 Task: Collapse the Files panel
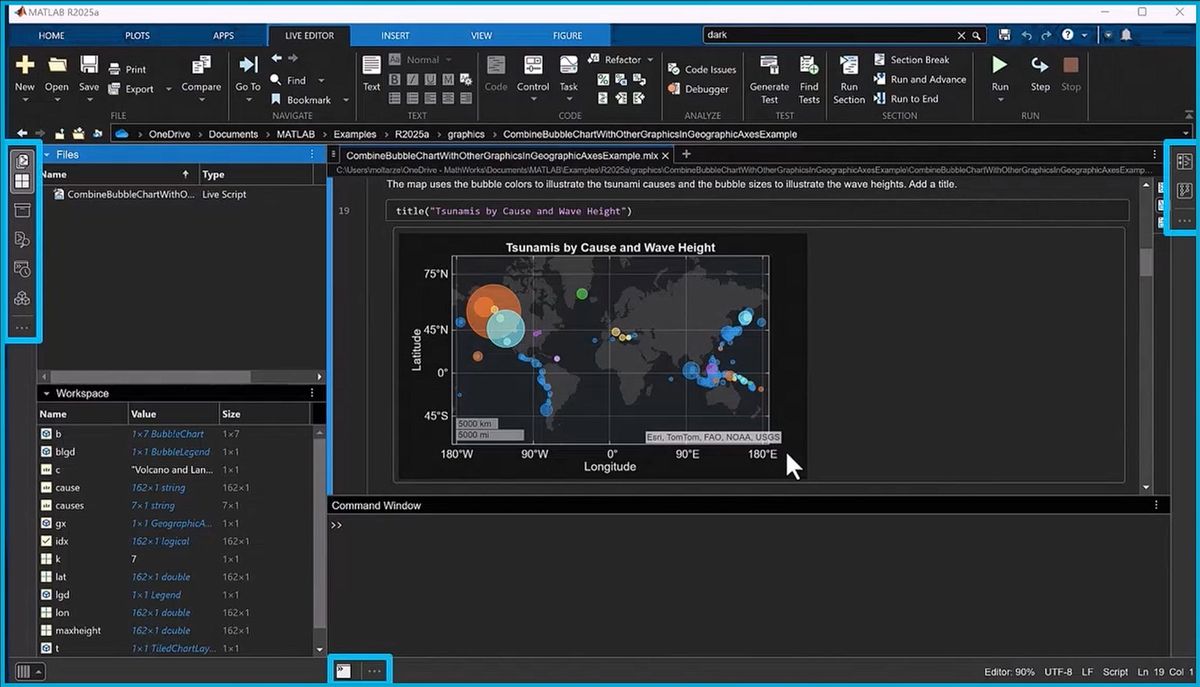(46, 155)
